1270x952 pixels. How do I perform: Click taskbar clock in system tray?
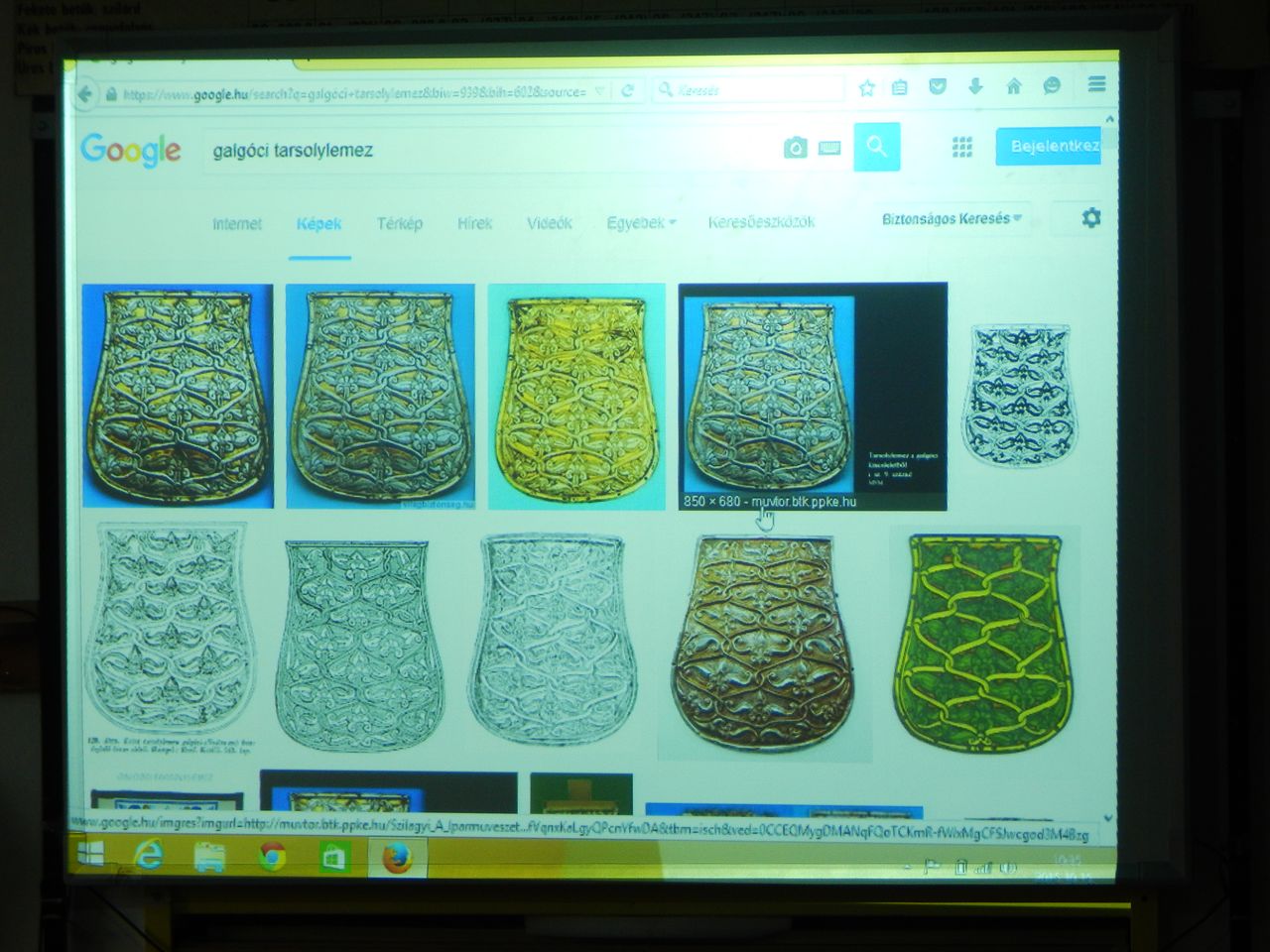(x=1063, y=868)
